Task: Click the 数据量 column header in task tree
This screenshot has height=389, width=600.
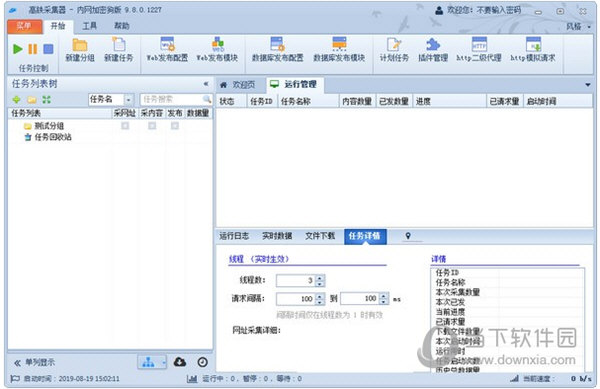Action: click(198, 113)
